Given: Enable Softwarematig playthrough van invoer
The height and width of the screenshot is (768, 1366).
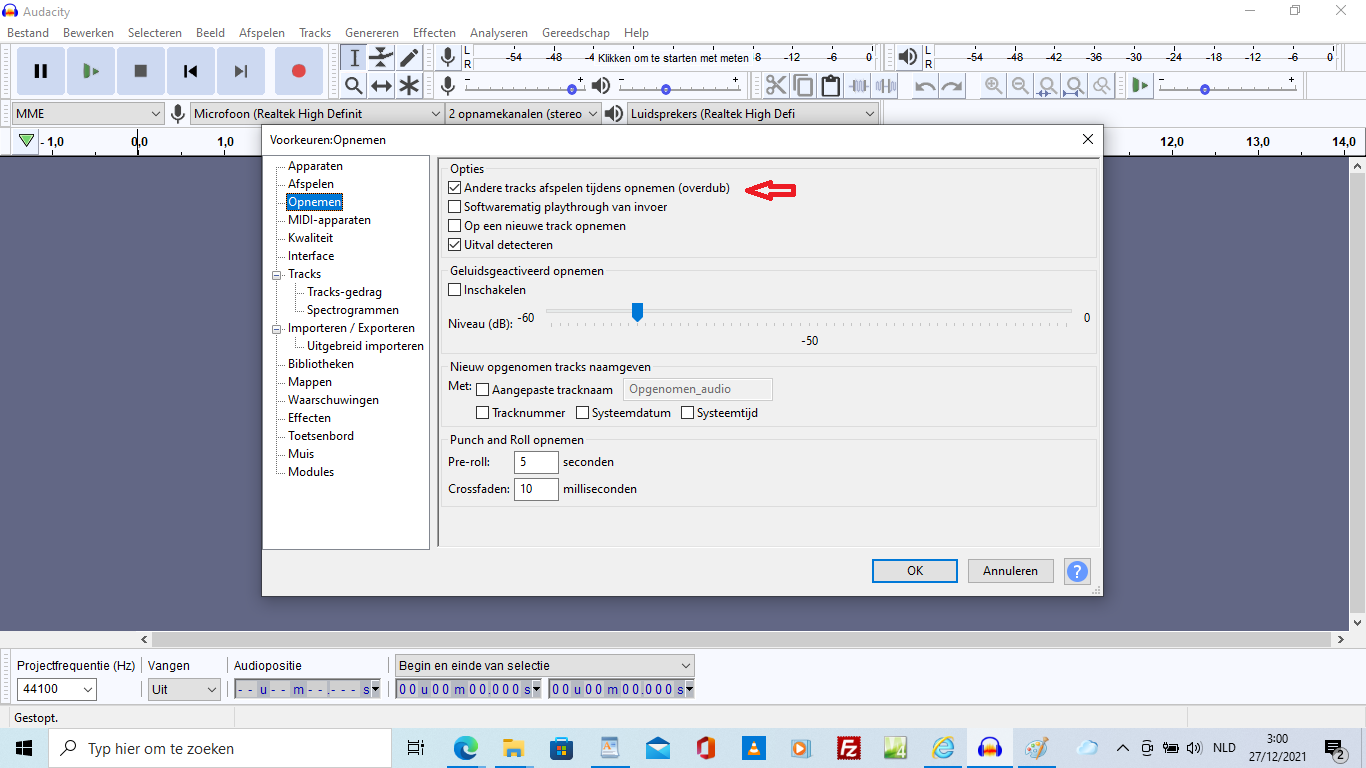Looking at the screenshot, I should 455,207.
